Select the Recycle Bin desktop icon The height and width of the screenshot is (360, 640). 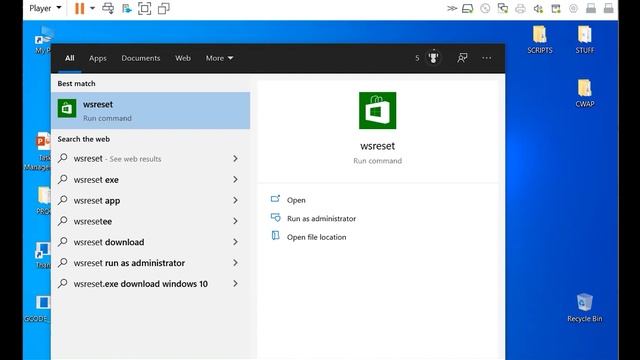point(584,308)
